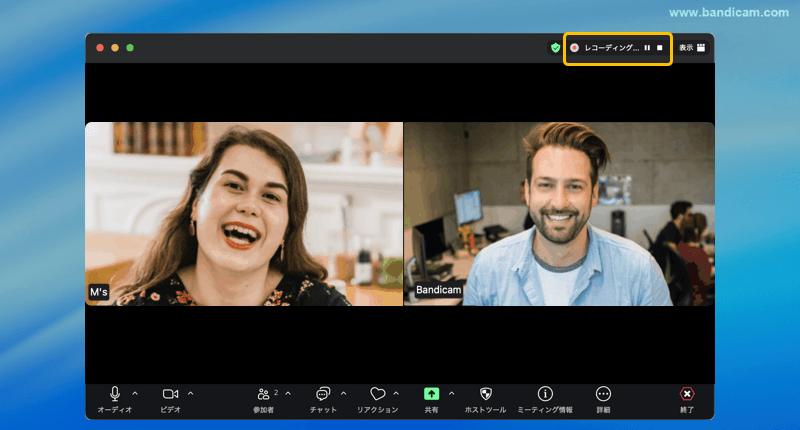Expand the reactions options chevron
Viewport: 800px width, 430px height.
click(396, 393)
